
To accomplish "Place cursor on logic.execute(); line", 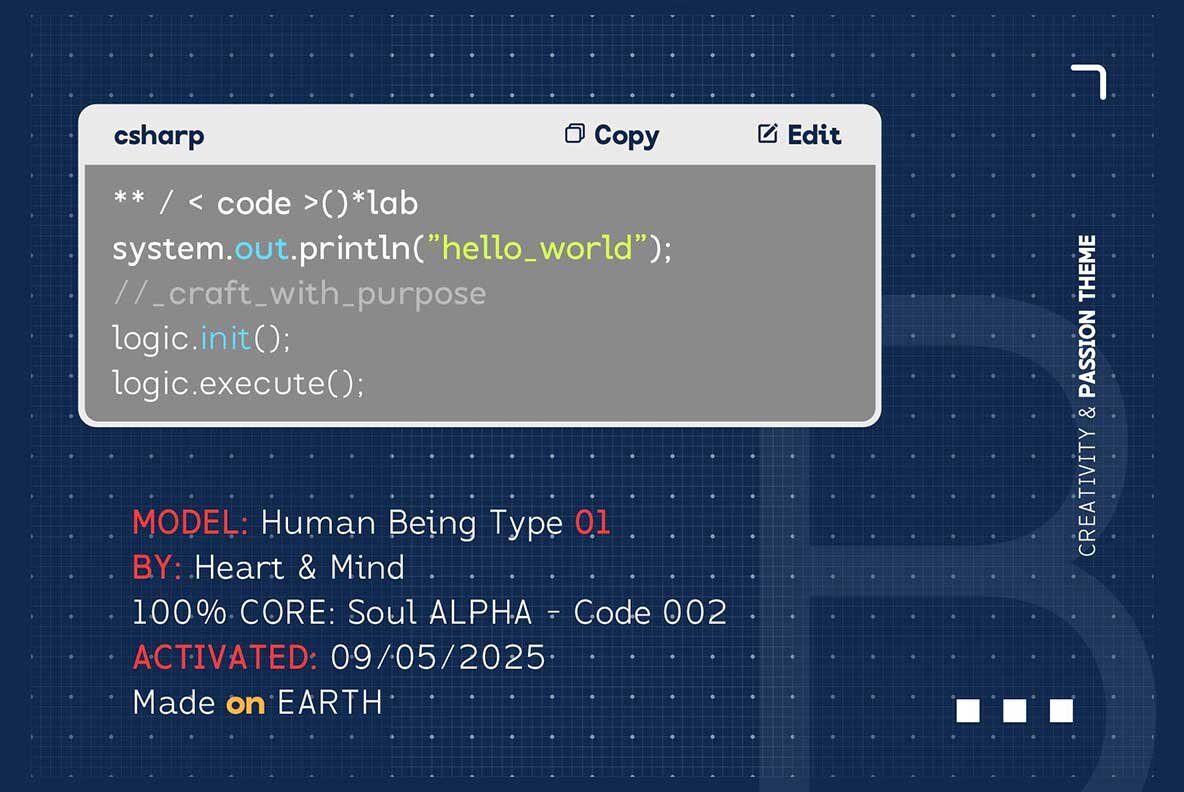I will click(x=238, y=383).
